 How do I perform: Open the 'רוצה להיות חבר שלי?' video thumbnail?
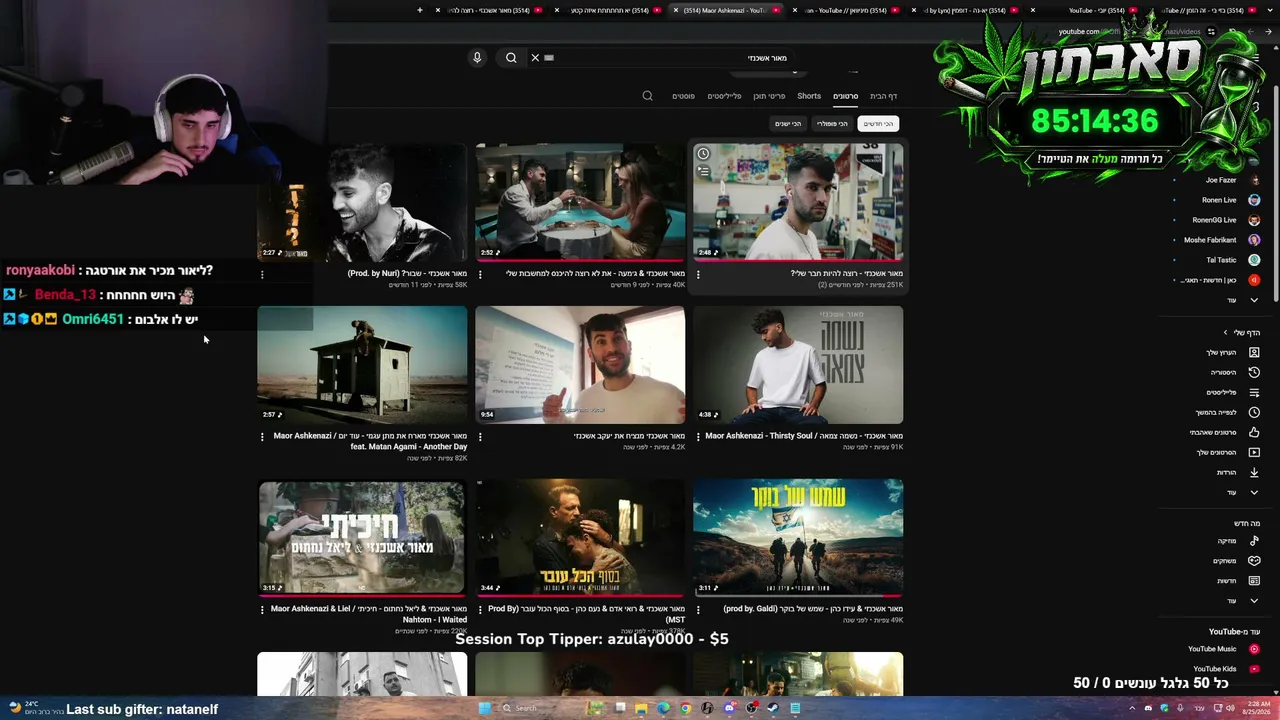pyautogui.click(x=798, y=201)
